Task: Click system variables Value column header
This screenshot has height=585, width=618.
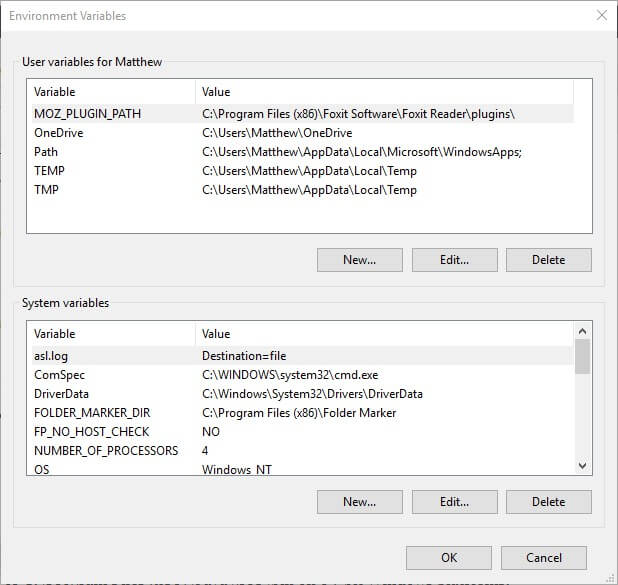Action: pyautogui.click(x=384, y=334)
